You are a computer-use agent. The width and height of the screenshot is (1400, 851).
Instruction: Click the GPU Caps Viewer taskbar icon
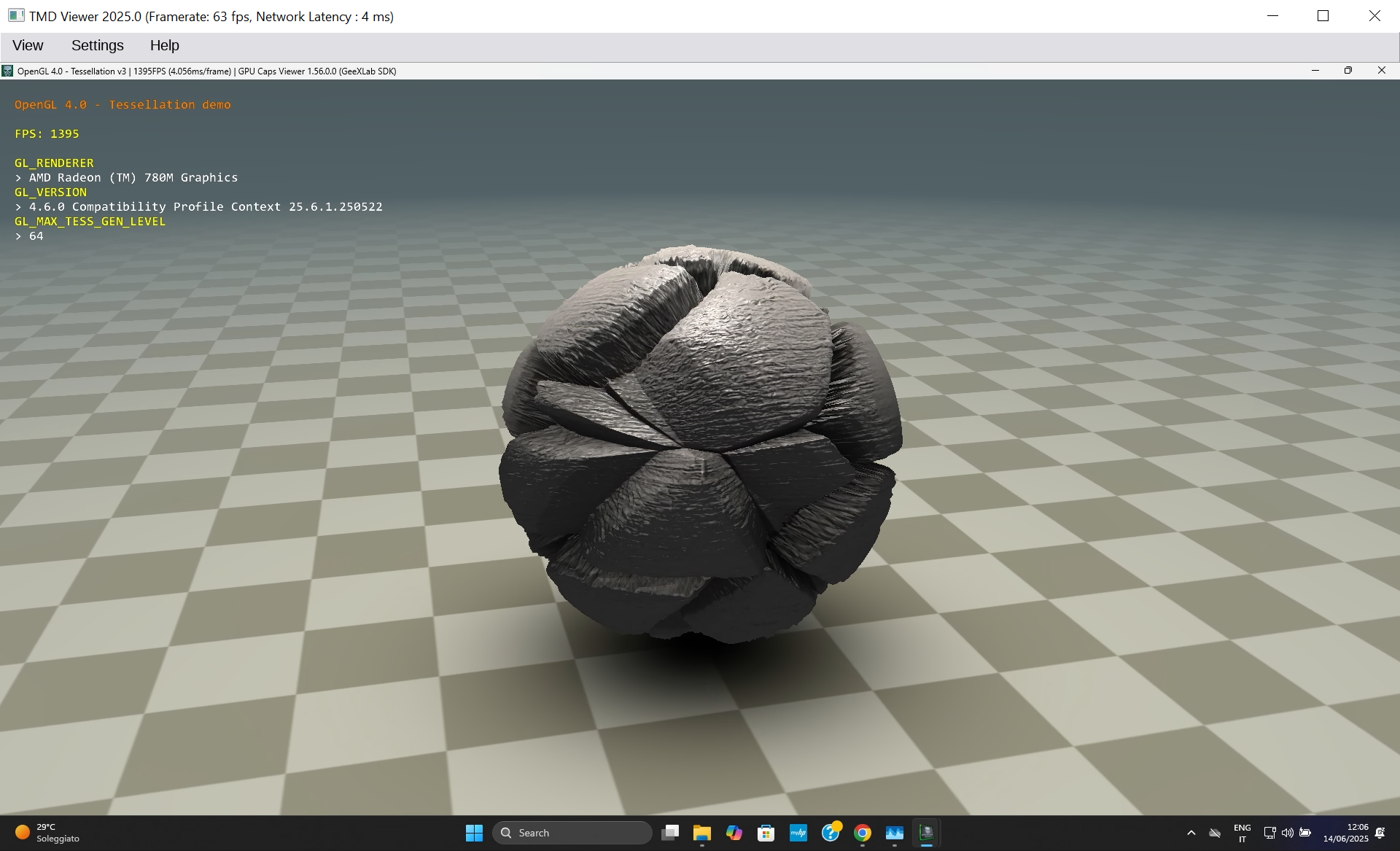pyautogui.click(x=927, y=833)
